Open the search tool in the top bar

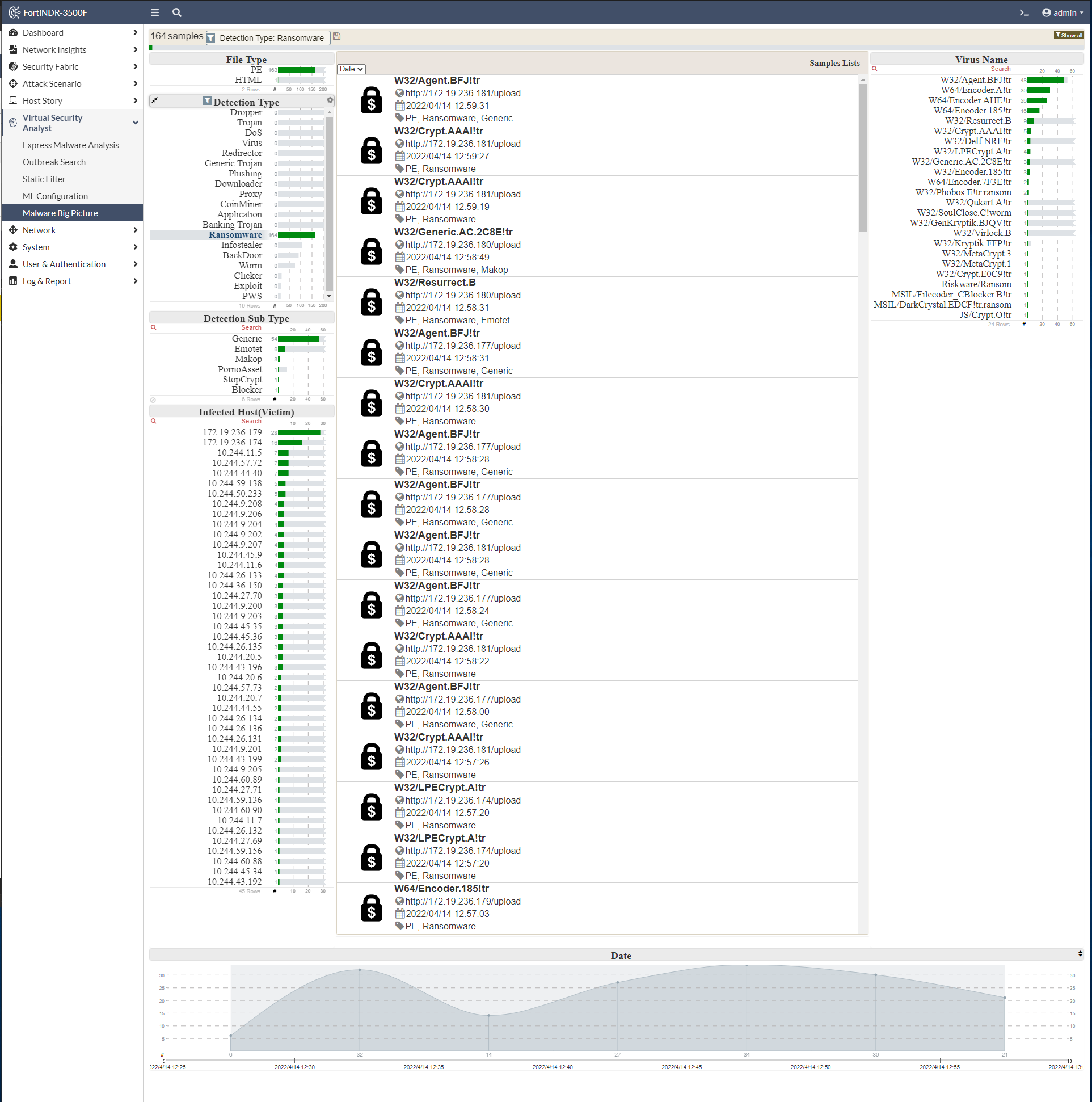(x=177, y=12)
